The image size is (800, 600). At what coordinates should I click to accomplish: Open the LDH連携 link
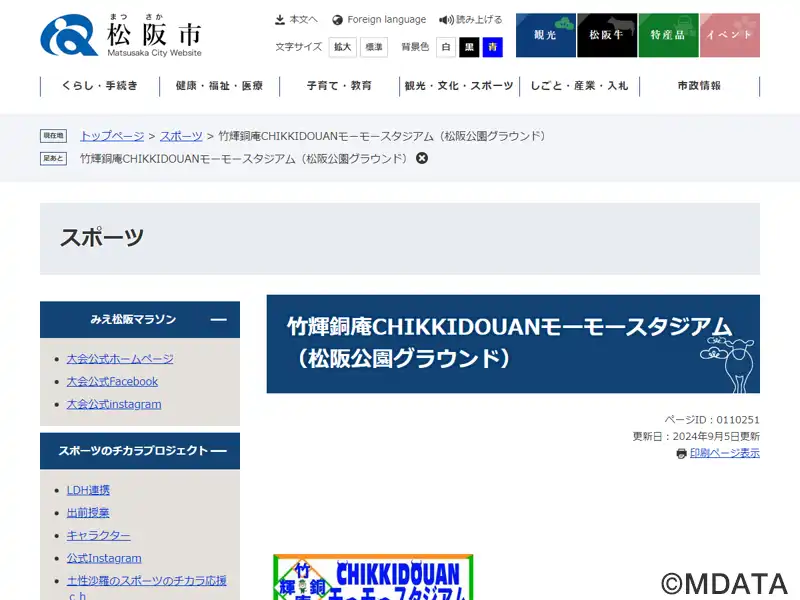tap(88, 490)
